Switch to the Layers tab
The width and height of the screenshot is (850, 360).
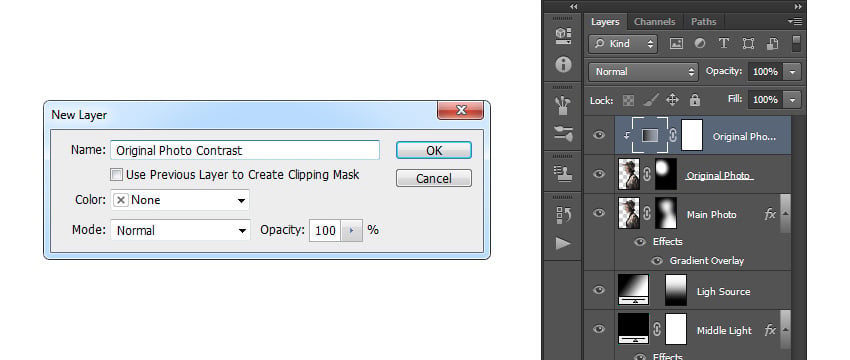[605, 22]
